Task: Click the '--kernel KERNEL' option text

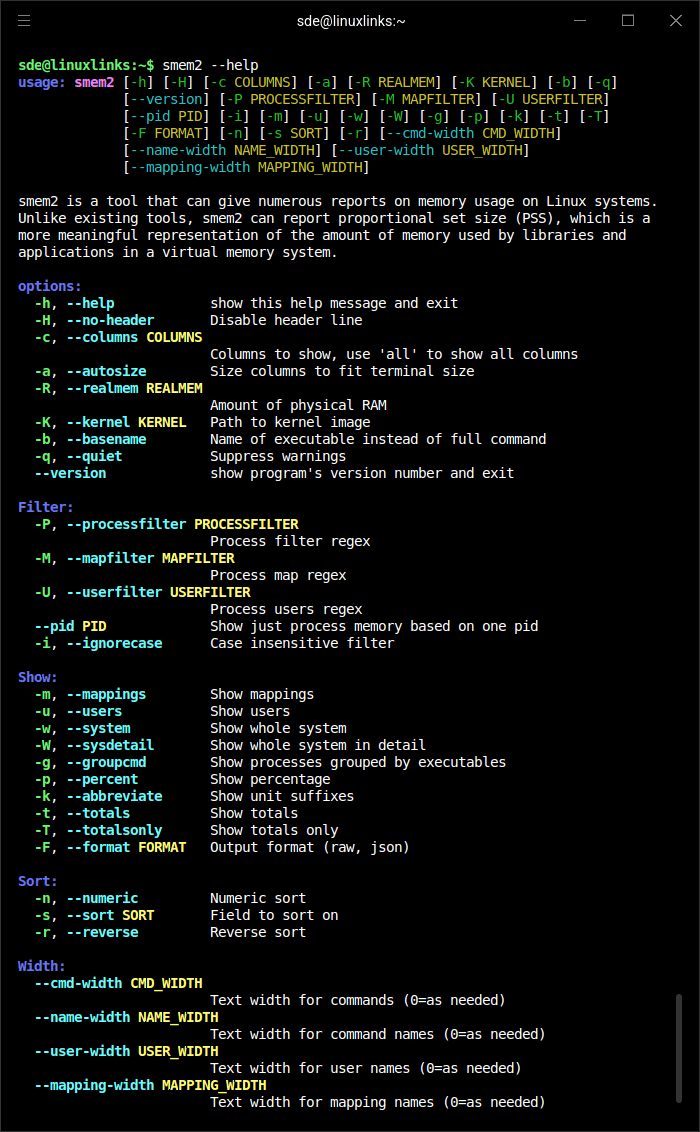Action: [x=126, y=422]
